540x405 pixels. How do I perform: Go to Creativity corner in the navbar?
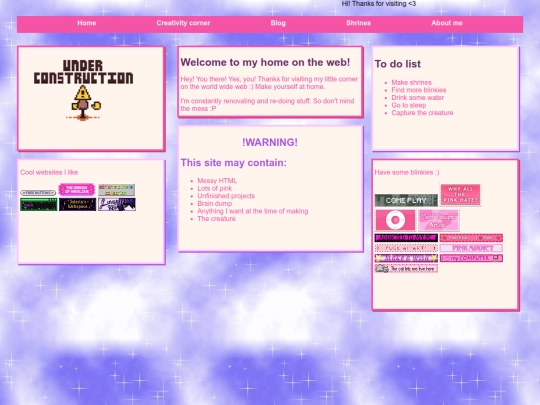click(x=183, y=23)
